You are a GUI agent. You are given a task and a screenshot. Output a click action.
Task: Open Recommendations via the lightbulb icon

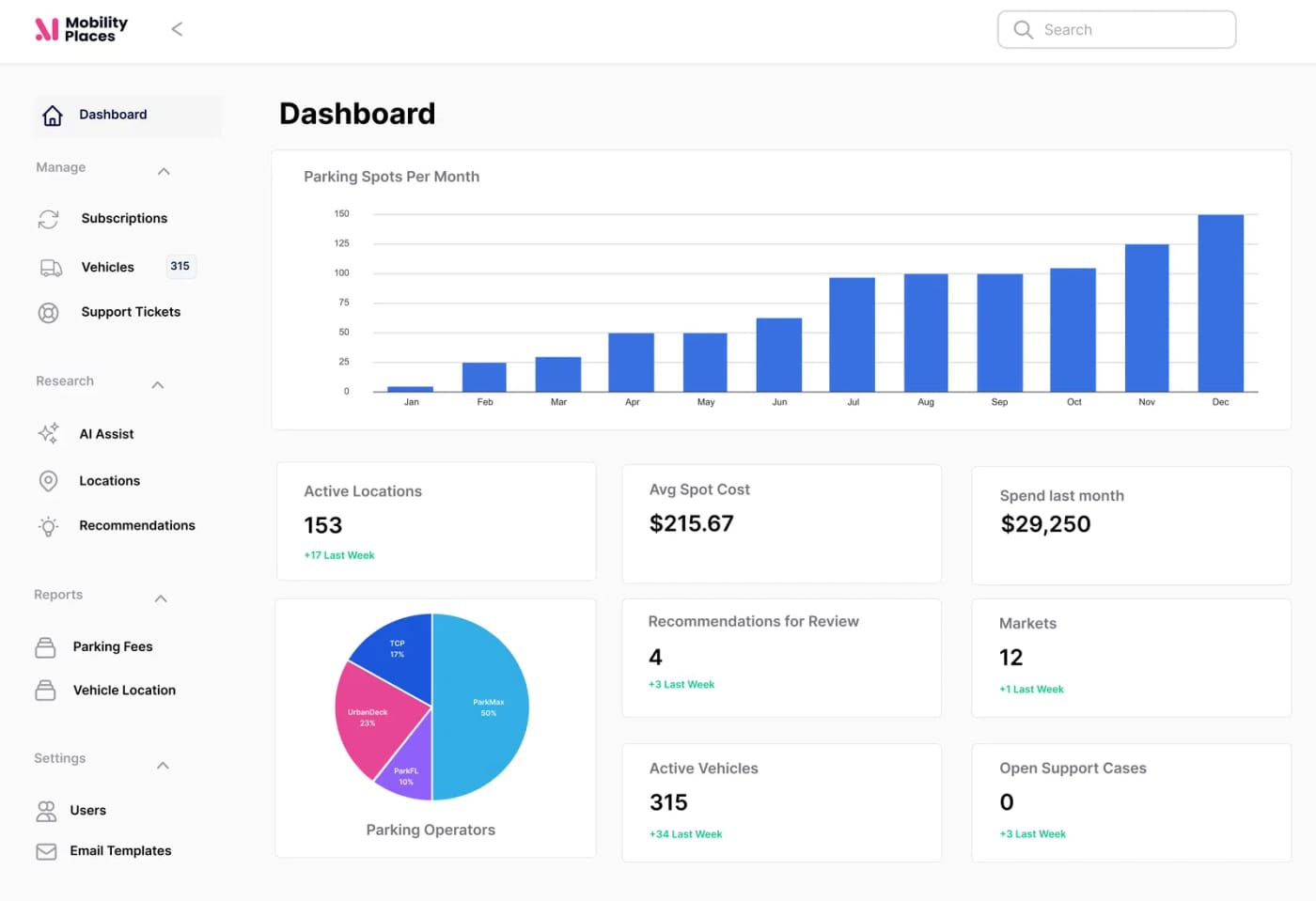click(x=48, y=525)
